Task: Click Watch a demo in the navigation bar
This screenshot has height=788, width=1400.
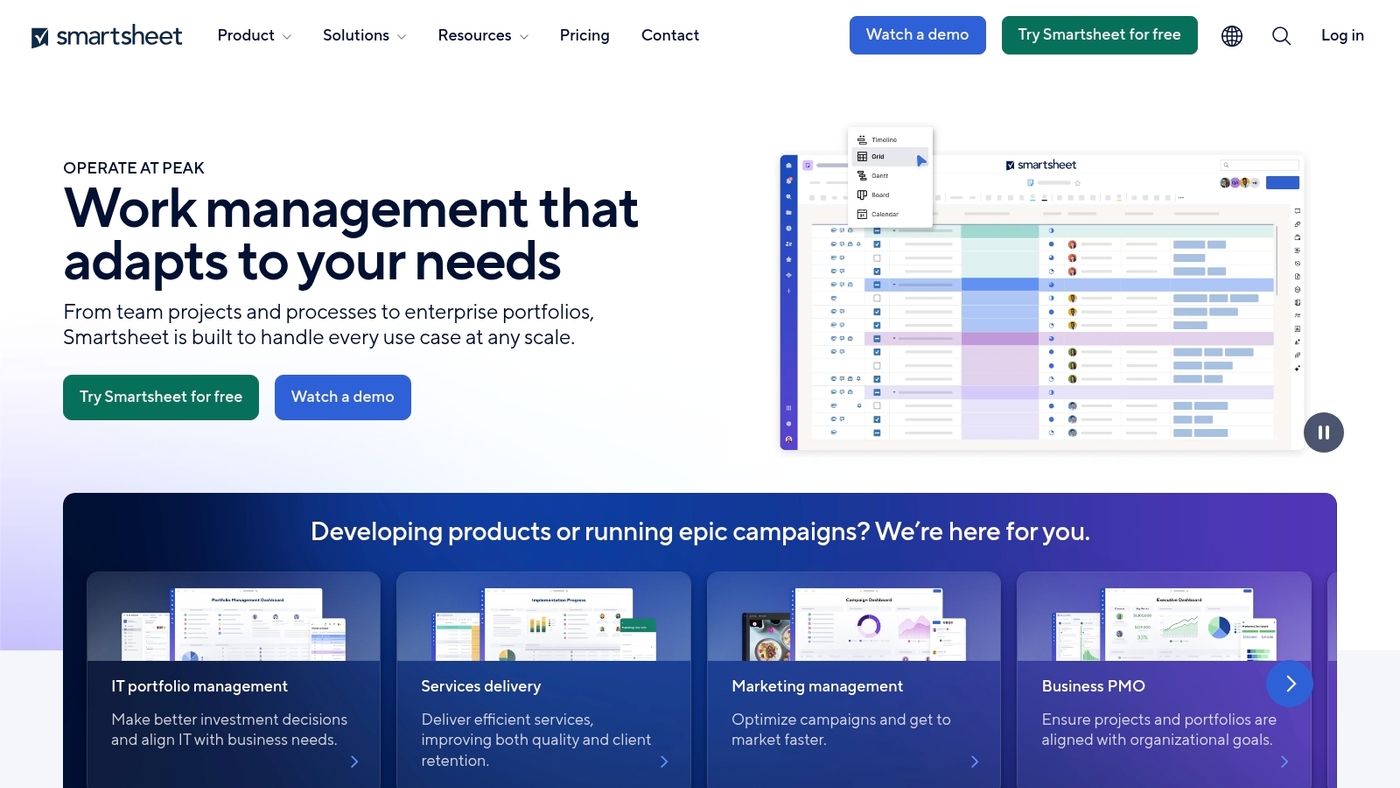Action: [917, 35]
